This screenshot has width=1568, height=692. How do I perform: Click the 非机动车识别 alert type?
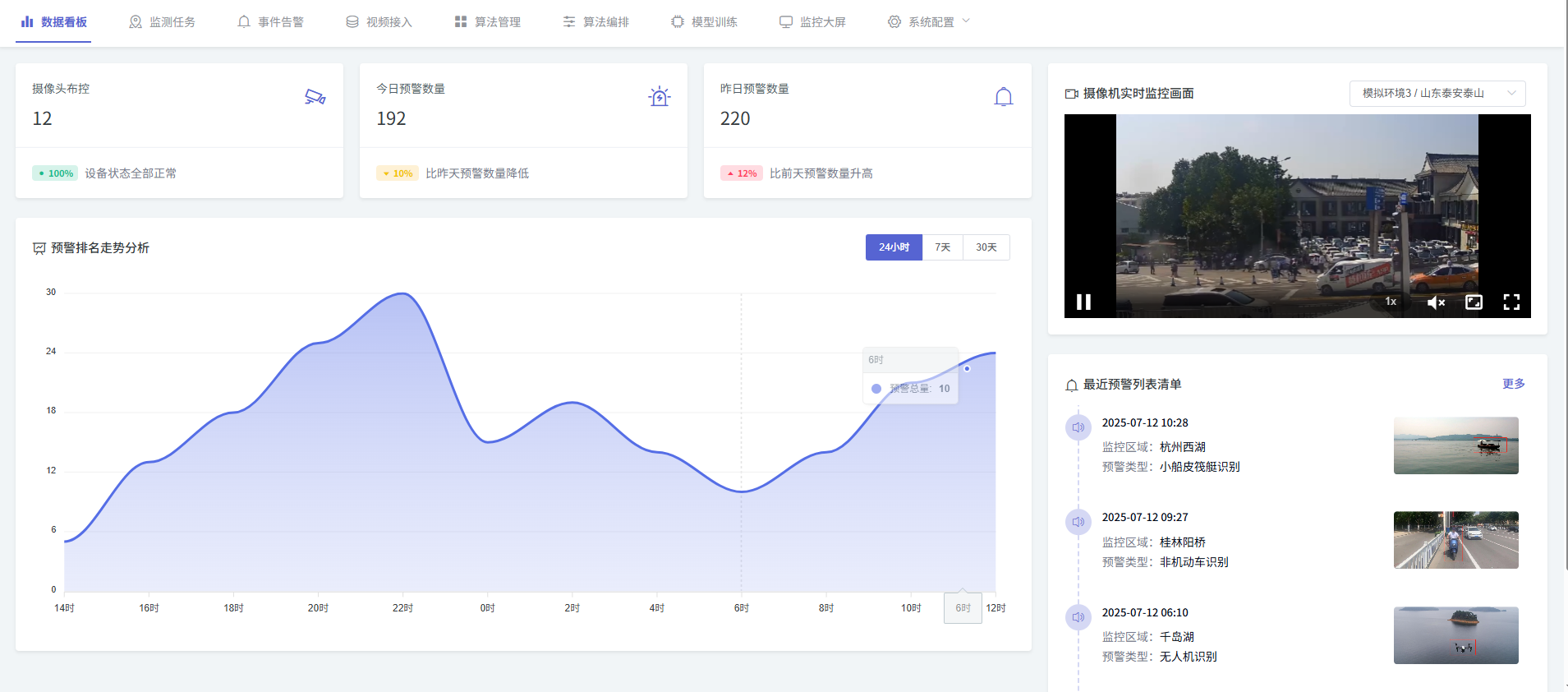(1194, 562)
